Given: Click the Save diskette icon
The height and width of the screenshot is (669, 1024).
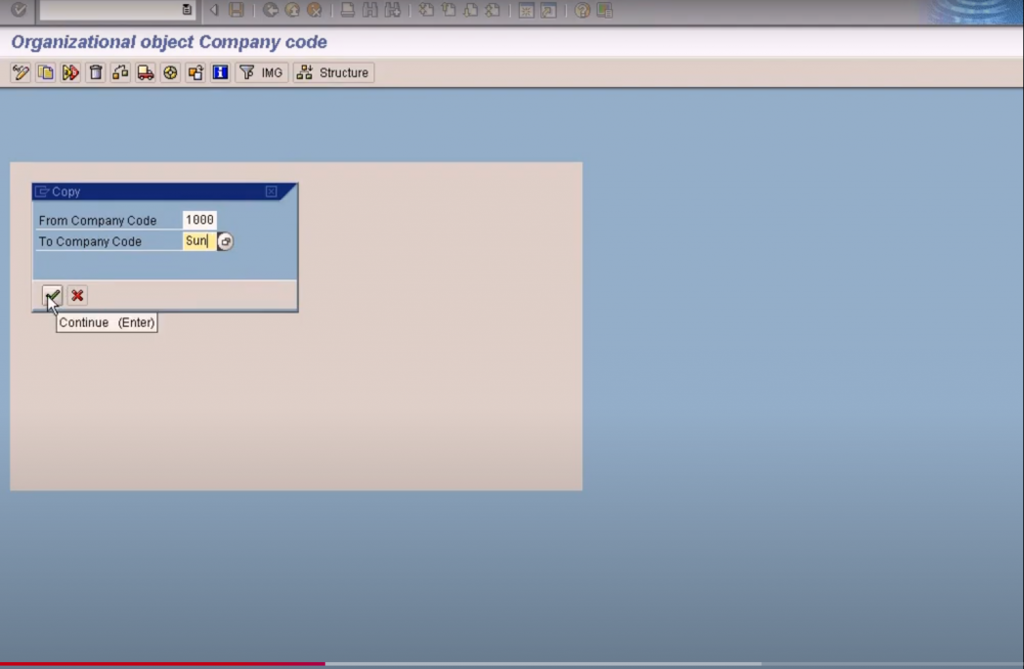Looking at the screenshot, I should coord(236,10).
